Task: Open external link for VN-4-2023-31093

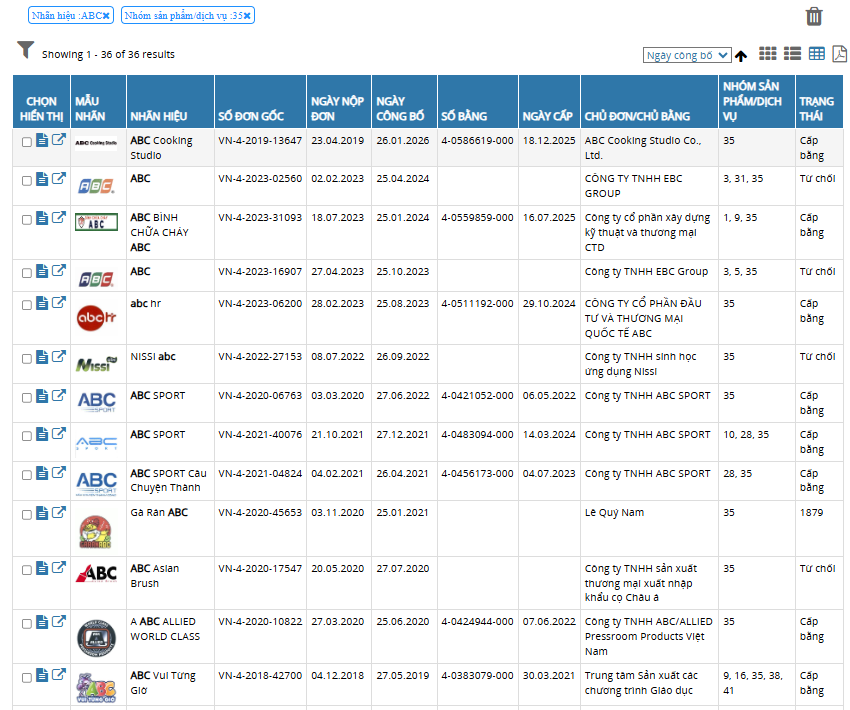Action: pos(59,217)
